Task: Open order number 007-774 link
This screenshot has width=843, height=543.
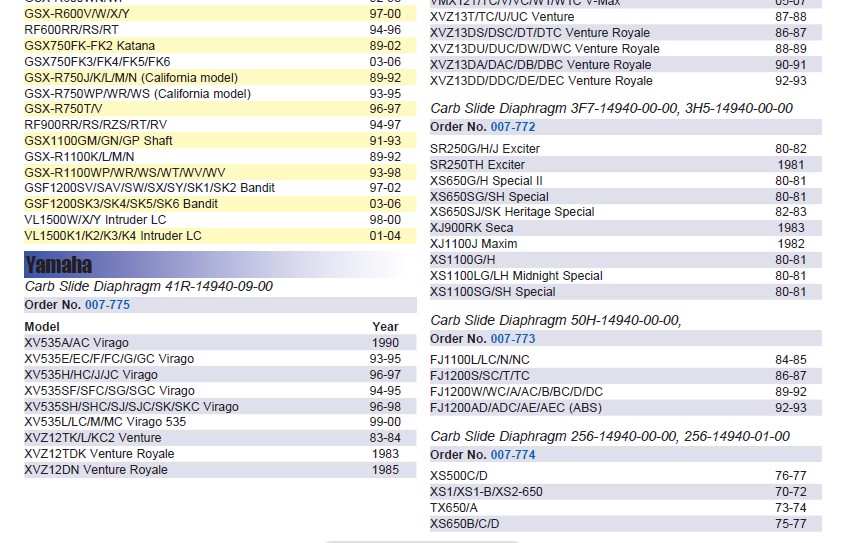Action: click(513, 455)
